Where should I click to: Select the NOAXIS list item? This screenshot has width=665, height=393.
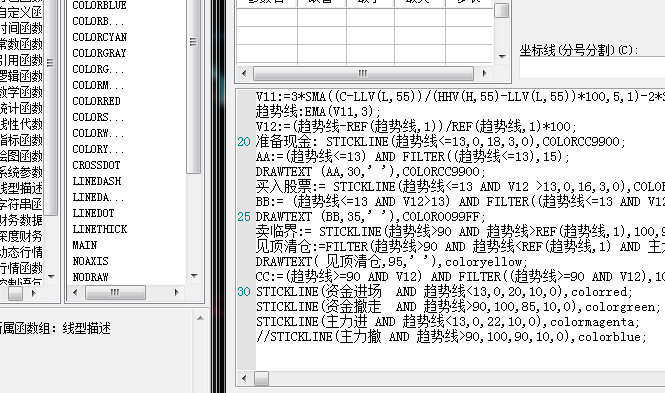(90, 261)
